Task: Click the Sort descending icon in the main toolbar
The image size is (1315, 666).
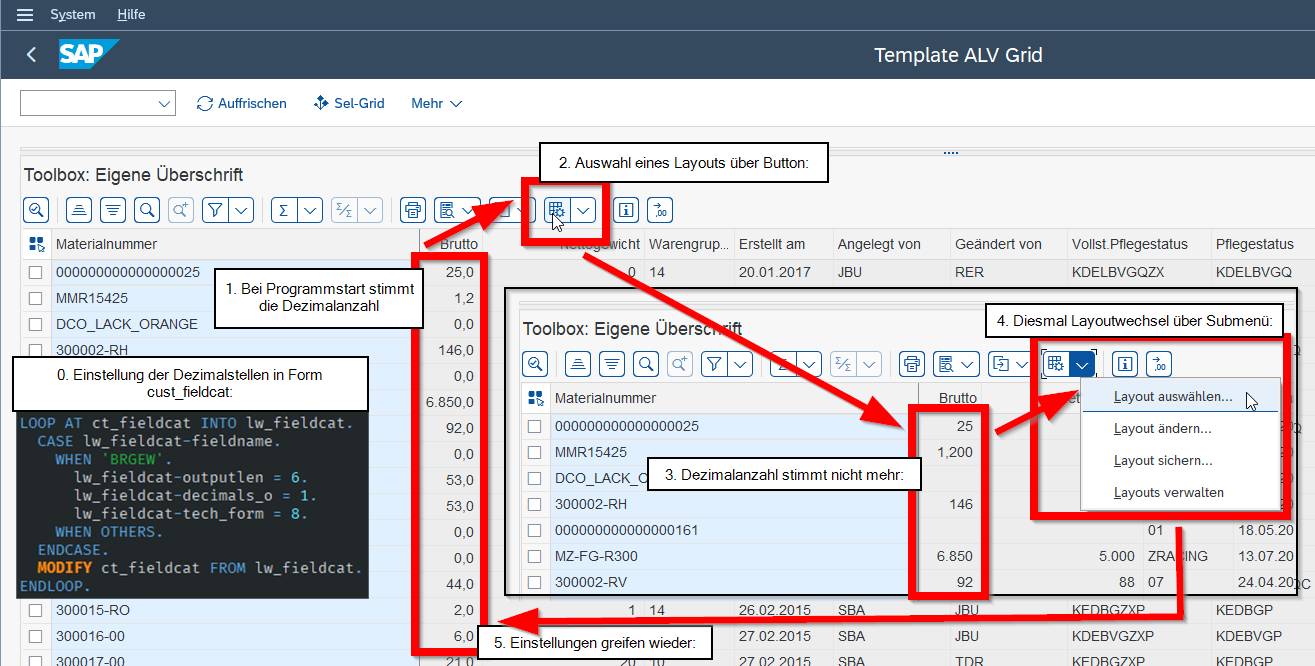Action: click(114, 210)
